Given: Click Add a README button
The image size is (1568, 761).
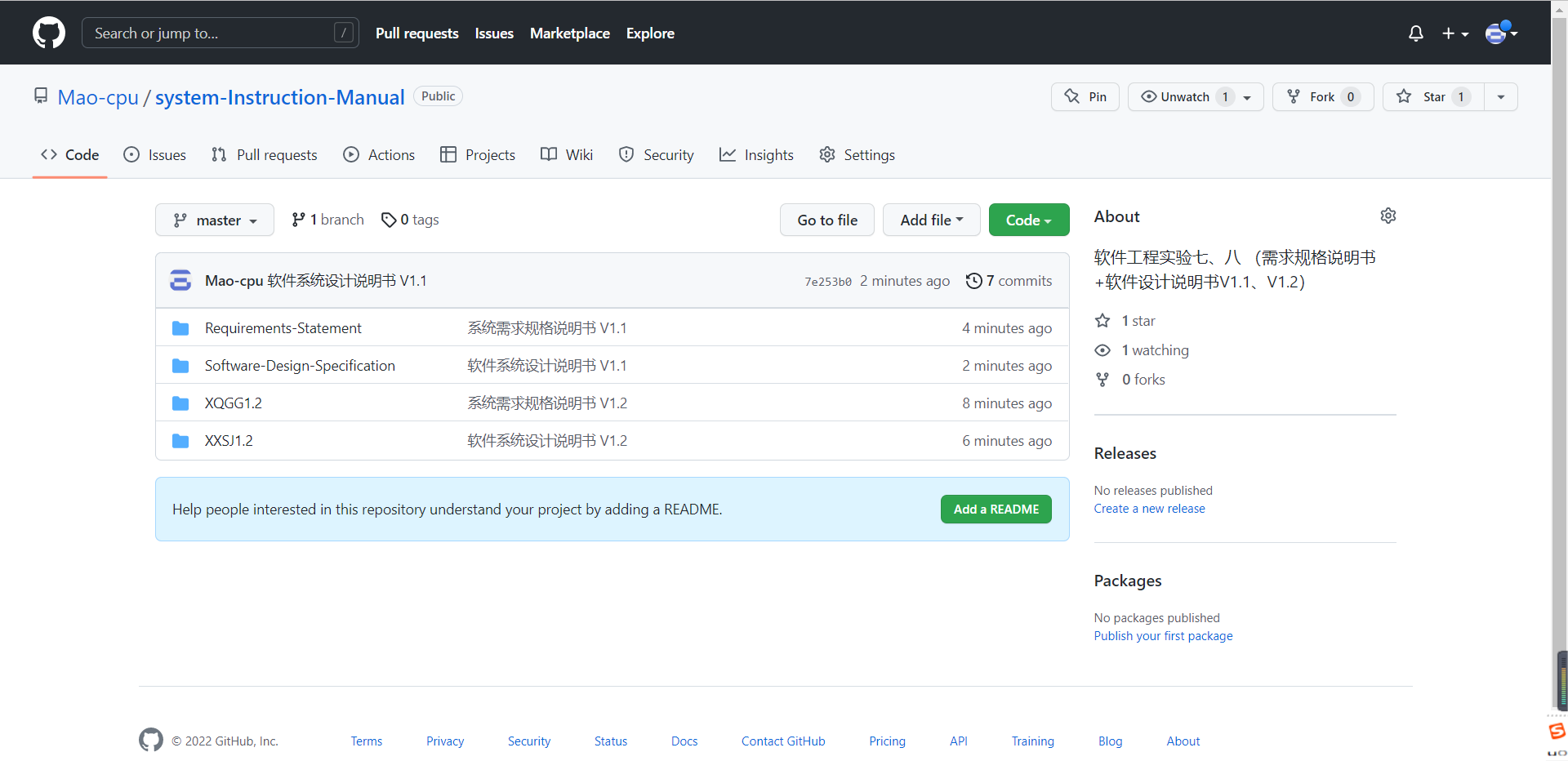Looking at the screenshot, I should tap(996, 509).
